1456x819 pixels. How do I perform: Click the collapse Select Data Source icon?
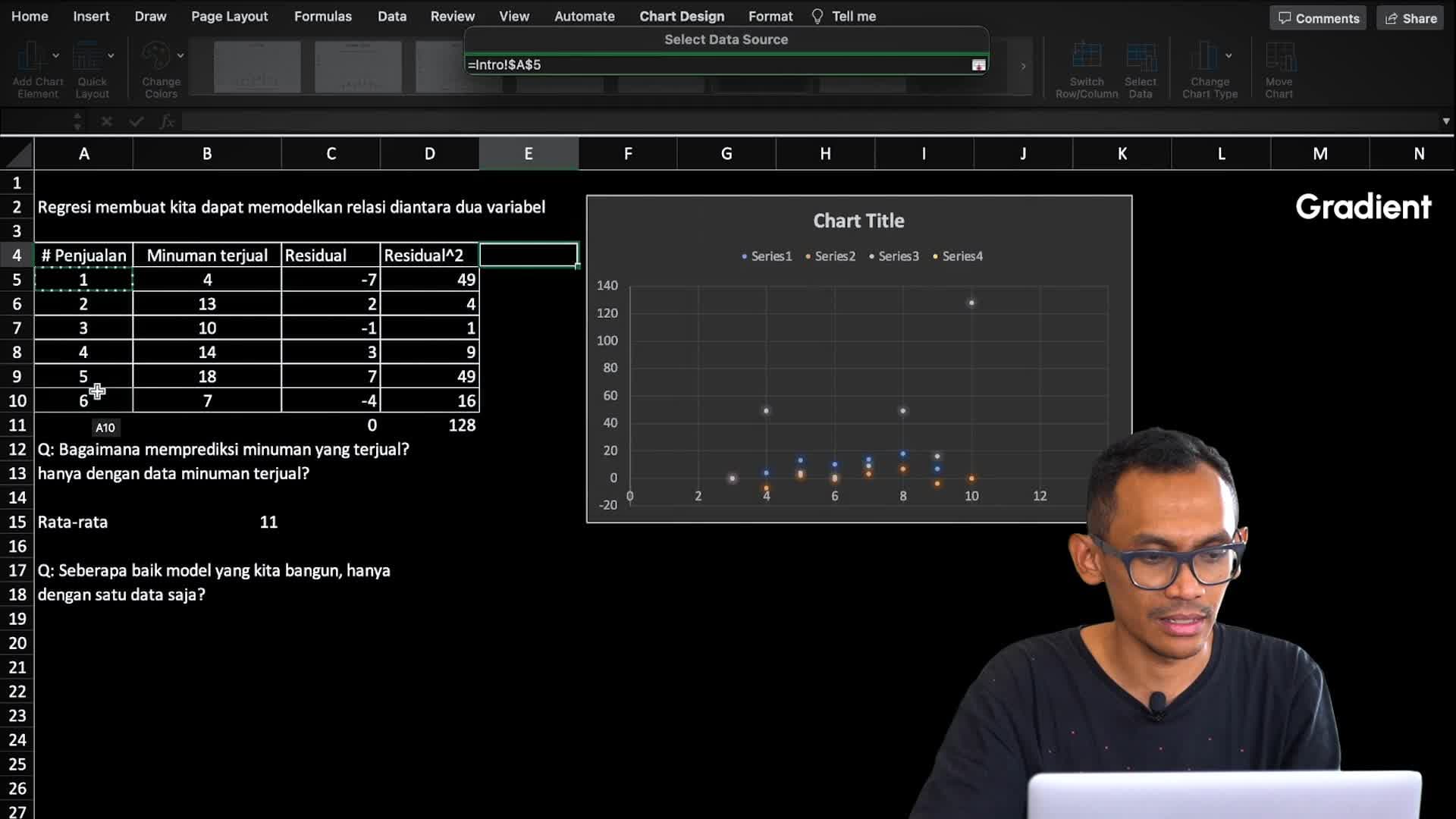pos(978,64)
